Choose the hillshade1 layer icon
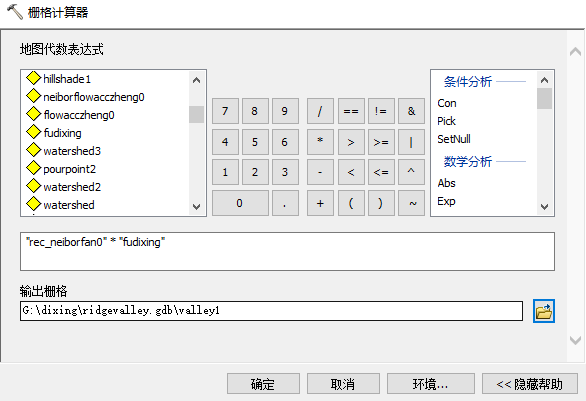This screenshot has height=401, width=586. (x=33, y=78)
